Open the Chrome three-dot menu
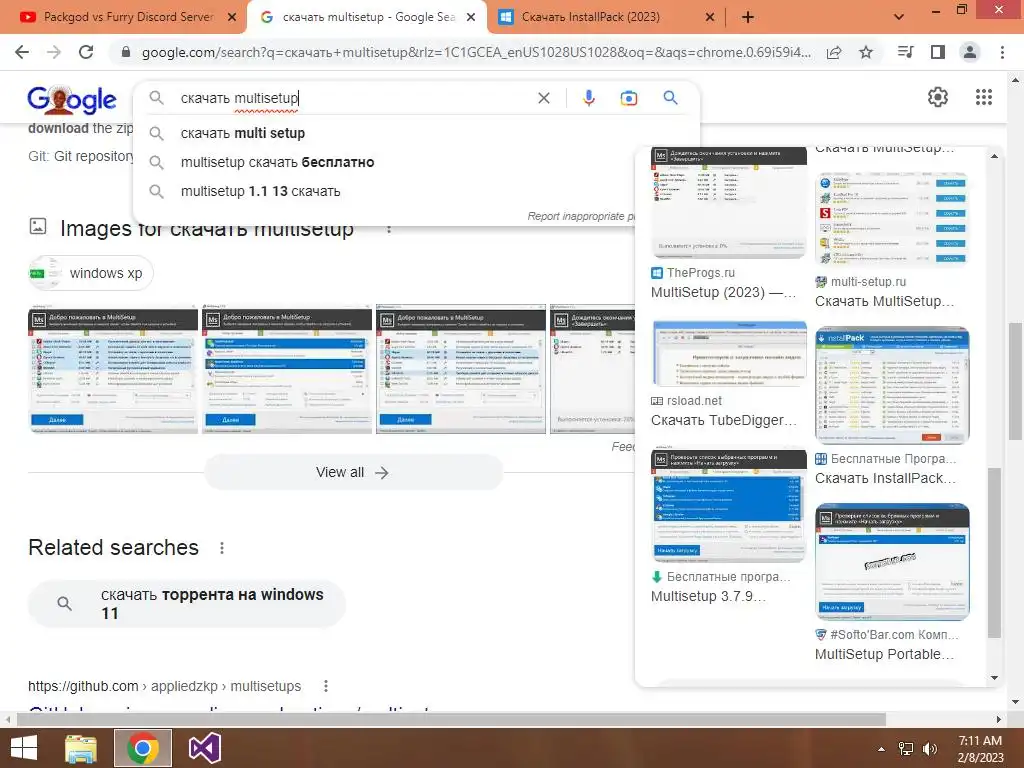1024x768 pixels. [1002, 52]
